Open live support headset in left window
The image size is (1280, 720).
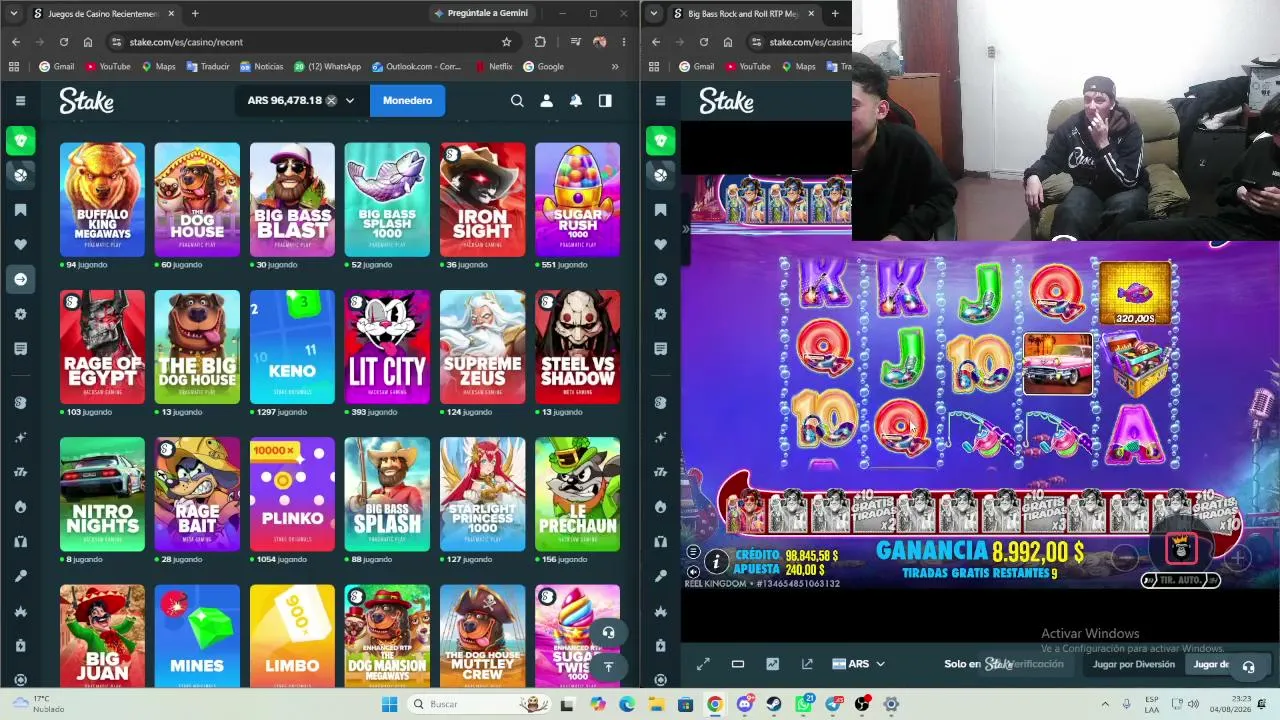tap(608, 632)
